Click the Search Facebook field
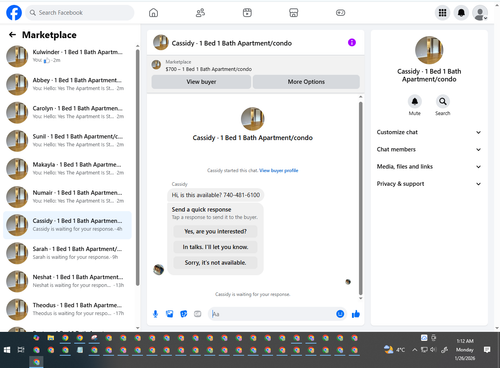Image resolution: width=500 pixels, height=368 pixels. click(x=80, y=13)
